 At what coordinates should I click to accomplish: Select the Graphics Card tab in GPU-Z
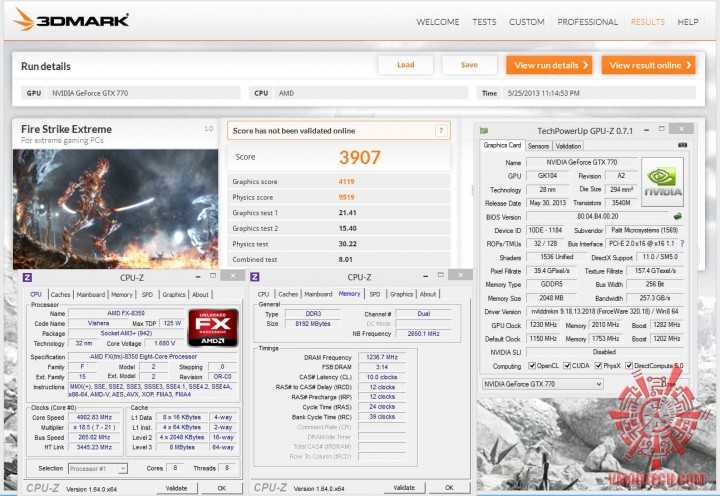pos(502,145)
